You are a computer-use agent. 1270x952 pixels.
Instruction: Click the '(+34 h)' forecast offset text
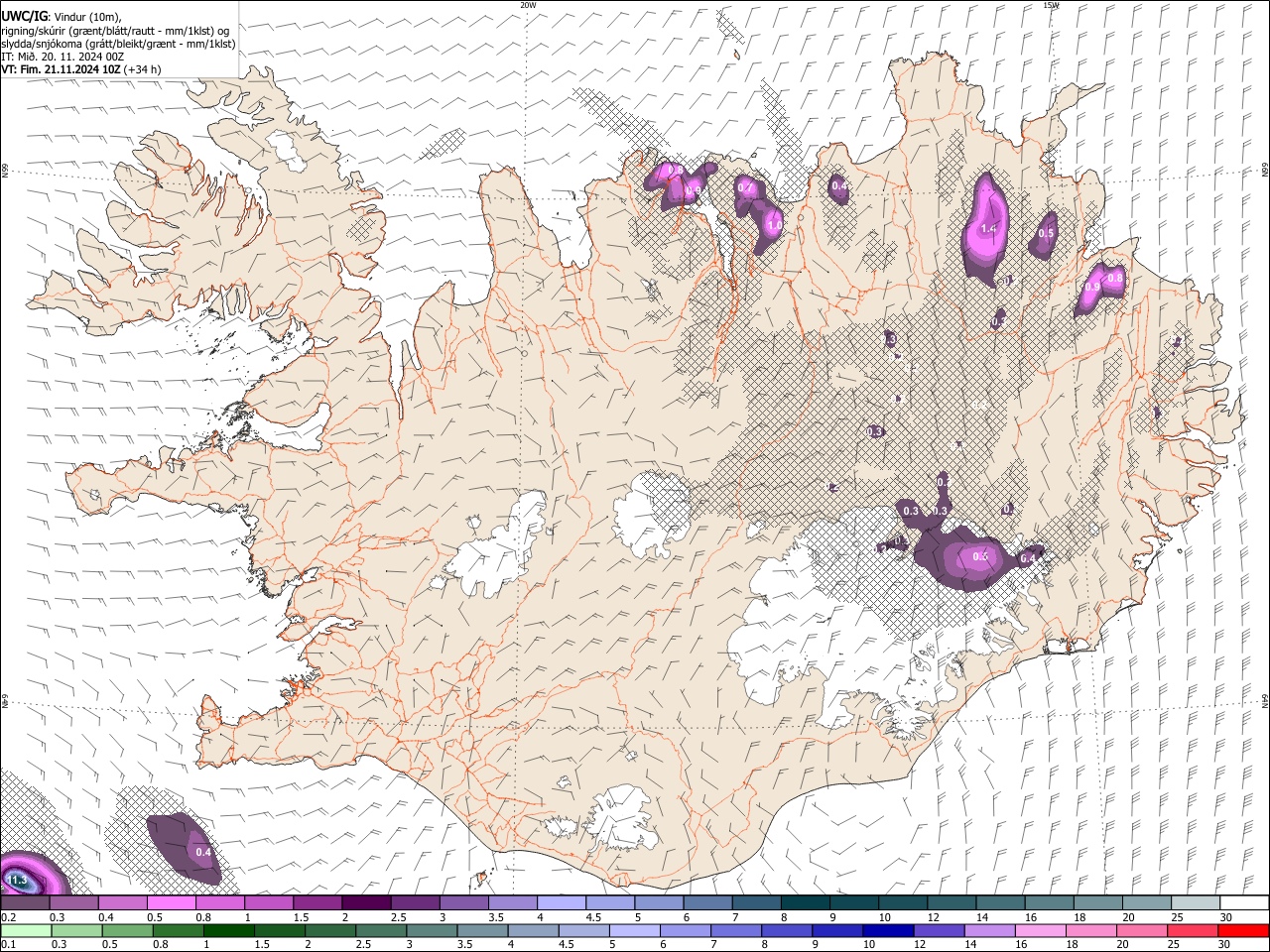143,69
